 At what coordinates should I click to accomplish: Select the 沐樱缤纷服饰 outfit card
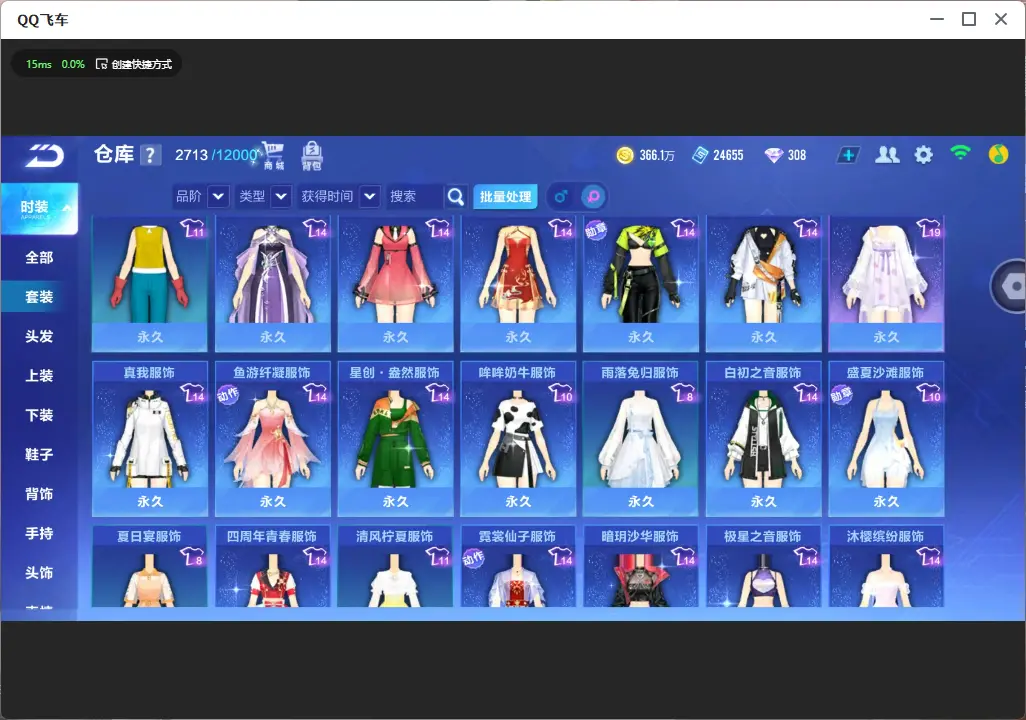point(886,566)
